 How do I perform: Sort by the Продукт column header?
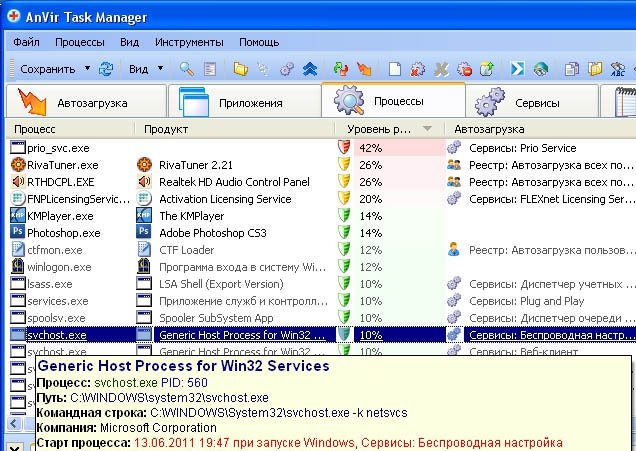[235, 129]
